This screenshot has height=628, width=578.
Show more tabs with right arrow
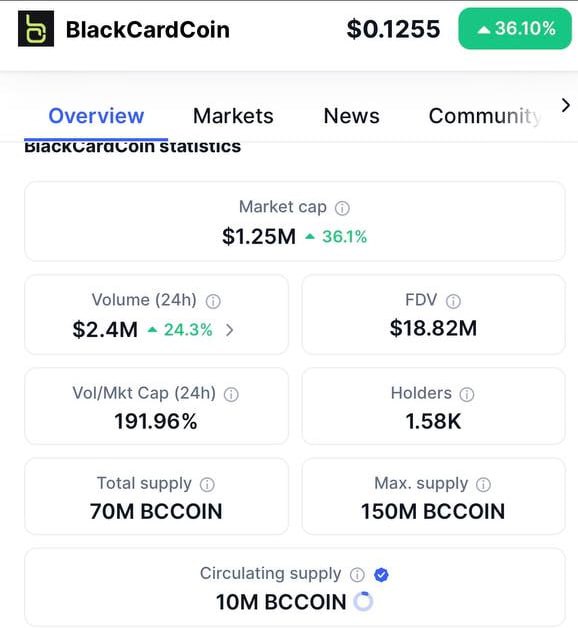(x=566, y=106)
